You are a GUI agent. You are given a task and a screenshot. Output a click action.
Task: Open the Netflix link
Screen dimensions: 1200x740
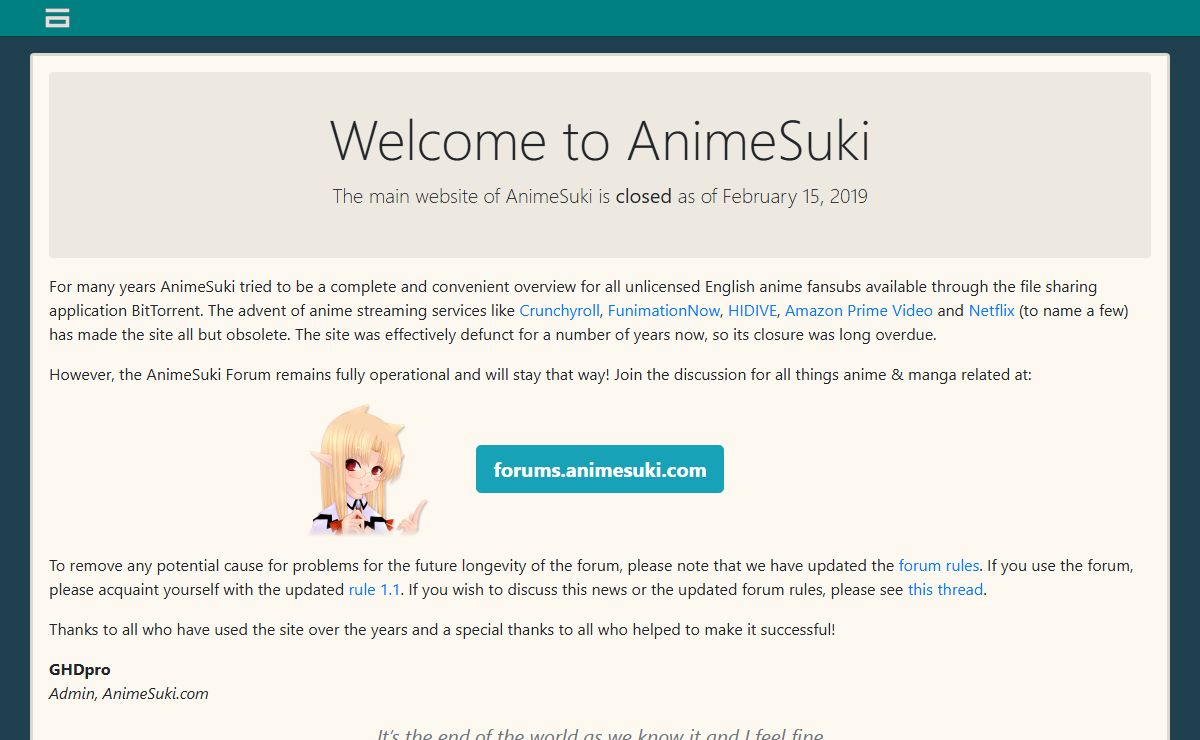click(991, 311)
